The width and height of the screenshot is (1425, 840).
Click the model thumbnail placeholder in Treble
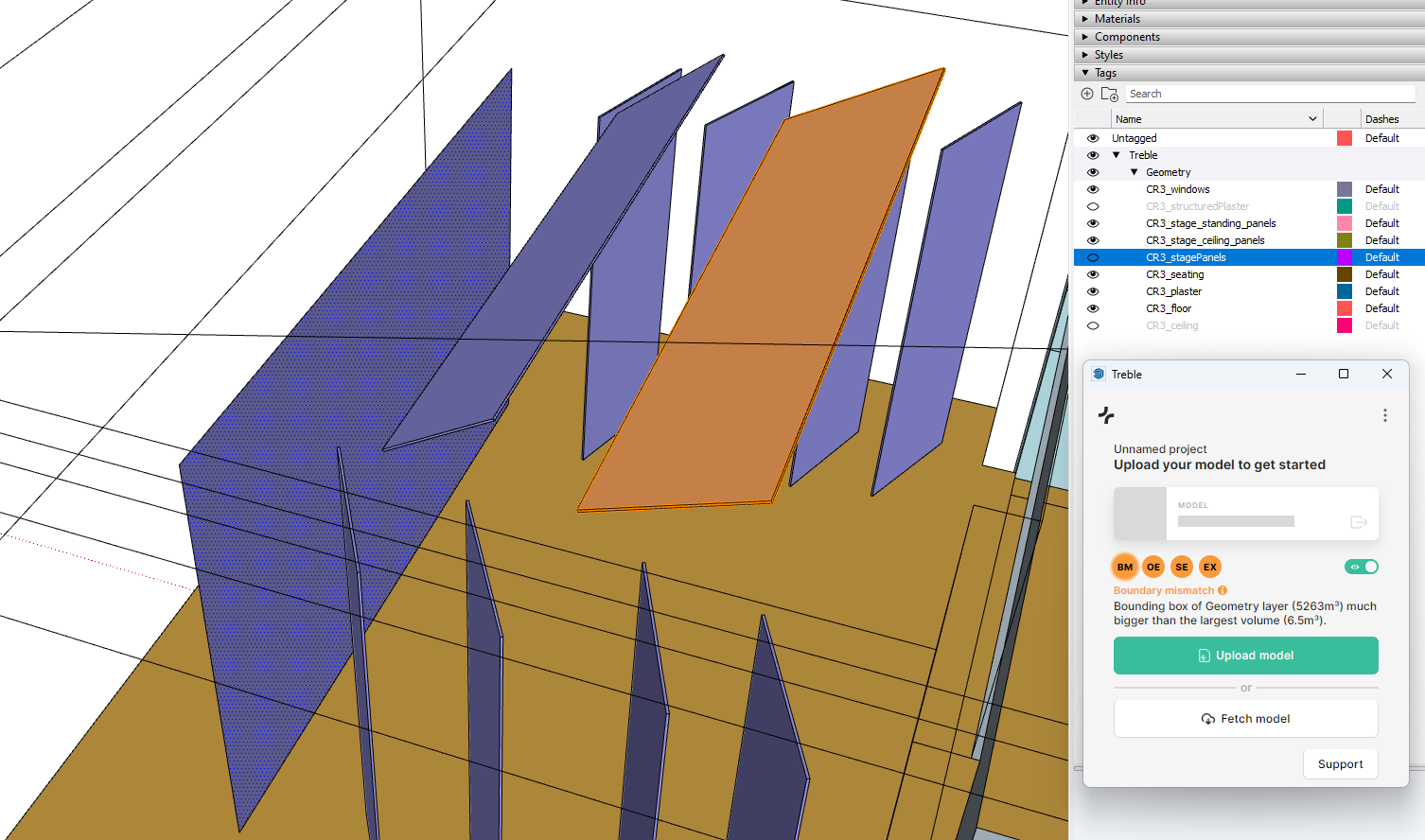[x=1140, y=514]
